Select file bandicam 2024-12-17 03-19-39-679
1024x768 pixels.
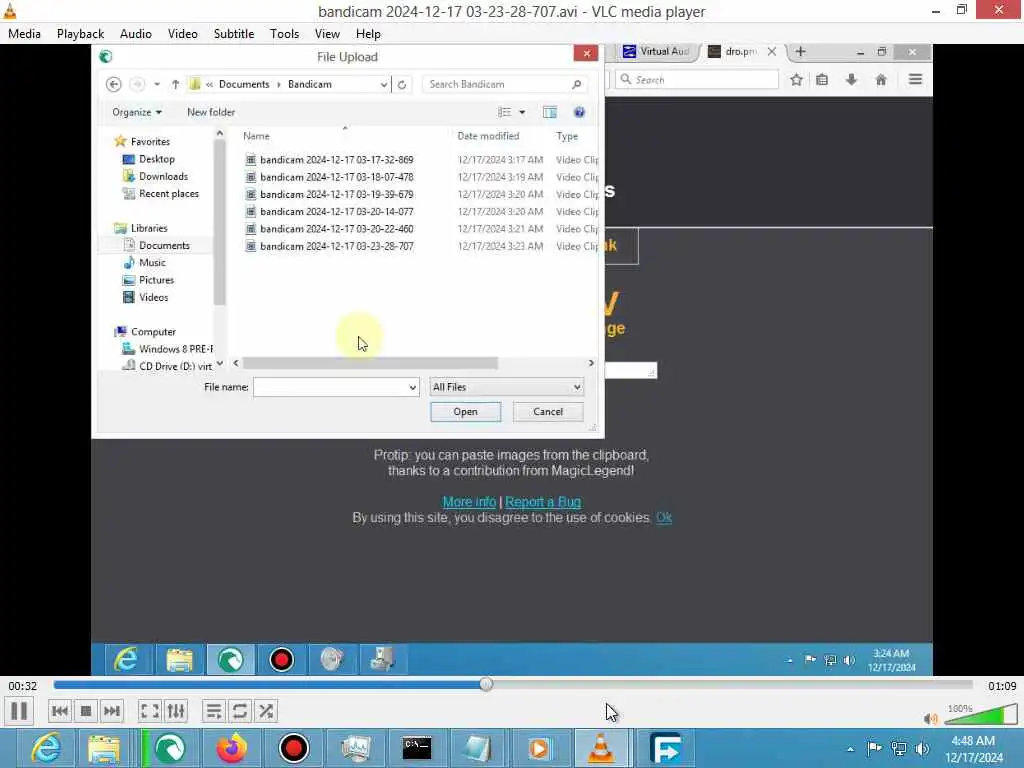(336, 194)
